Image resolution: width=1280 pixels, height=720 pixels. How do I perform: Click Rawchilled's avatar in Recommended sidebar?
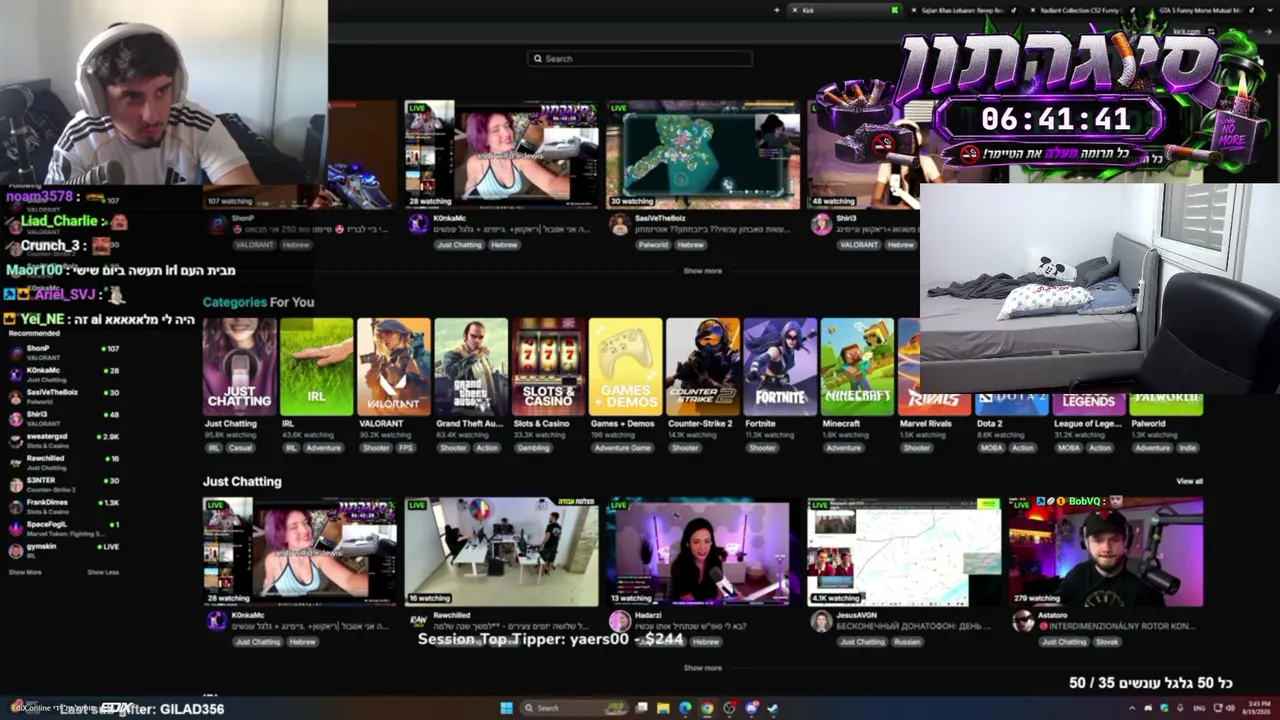(16, 462)
